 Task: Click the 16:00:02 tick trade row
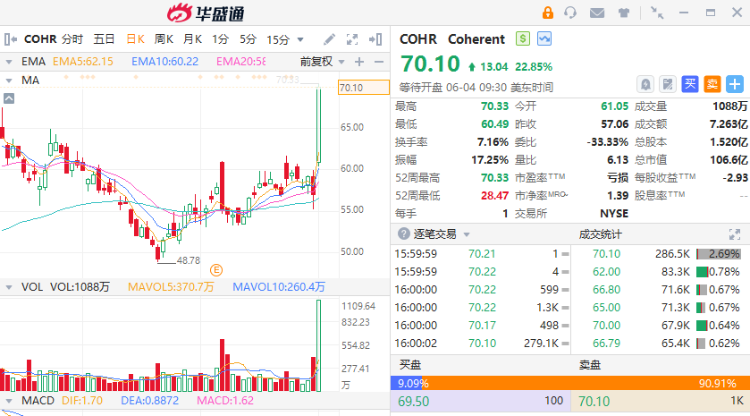tap(481, 343)
